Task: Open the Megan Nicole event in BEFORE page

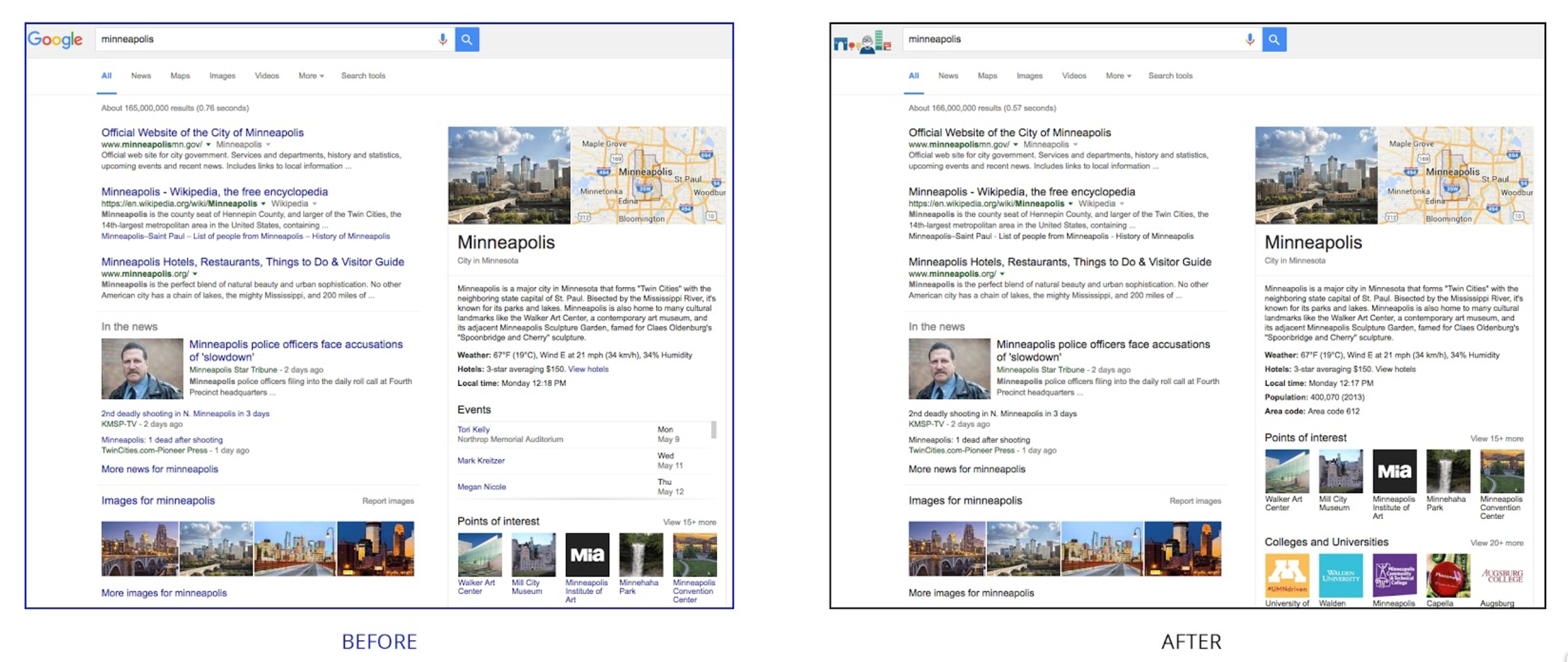Action: tap(481, 487)
